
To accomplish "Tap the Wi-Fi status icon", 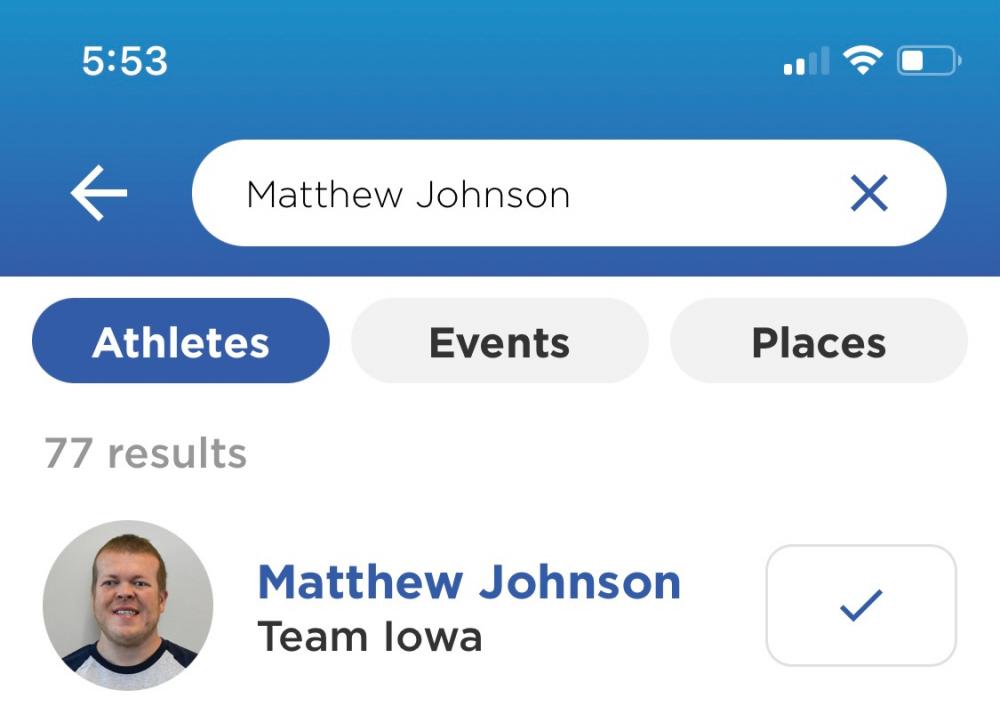I will pyautogui.click(x=862, y=61).
